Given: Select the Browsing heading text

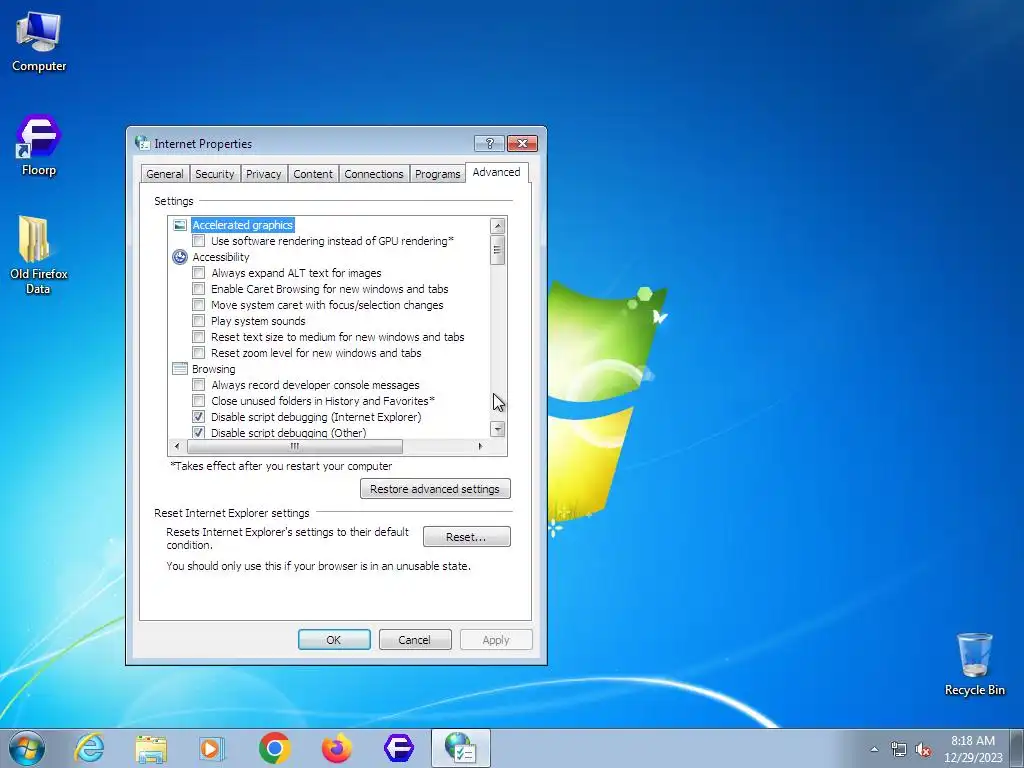Looking at the screenshot, I should 214,369.
